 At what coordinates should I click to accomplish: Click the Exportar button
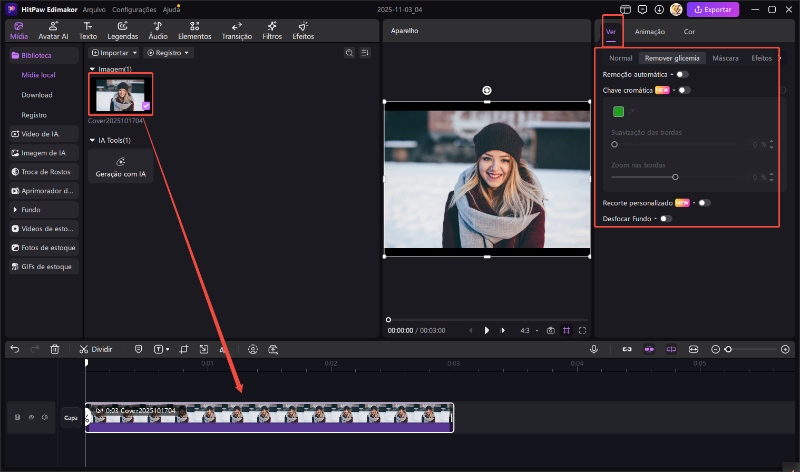pos(713,9)
